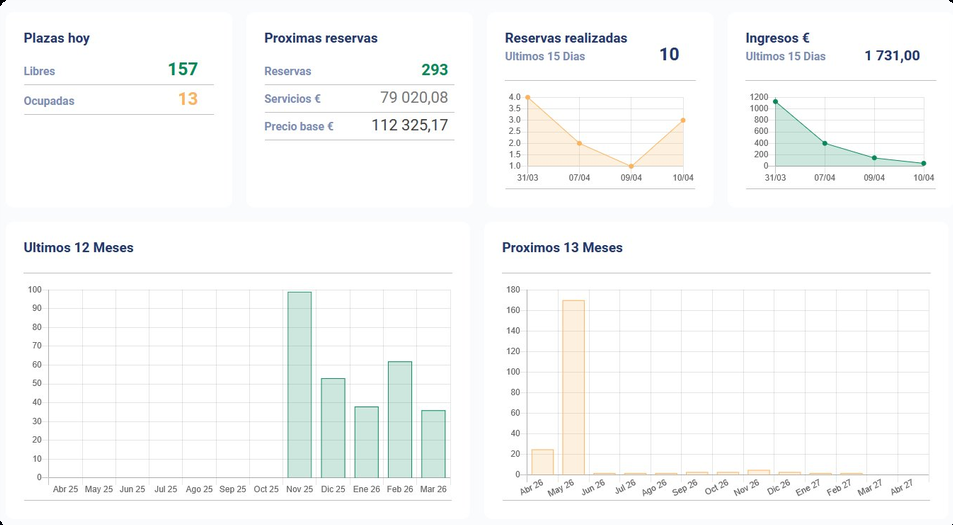Select the Precio base € amount 112 325,17
Screen dimensions: 953x525
(409, 126)
